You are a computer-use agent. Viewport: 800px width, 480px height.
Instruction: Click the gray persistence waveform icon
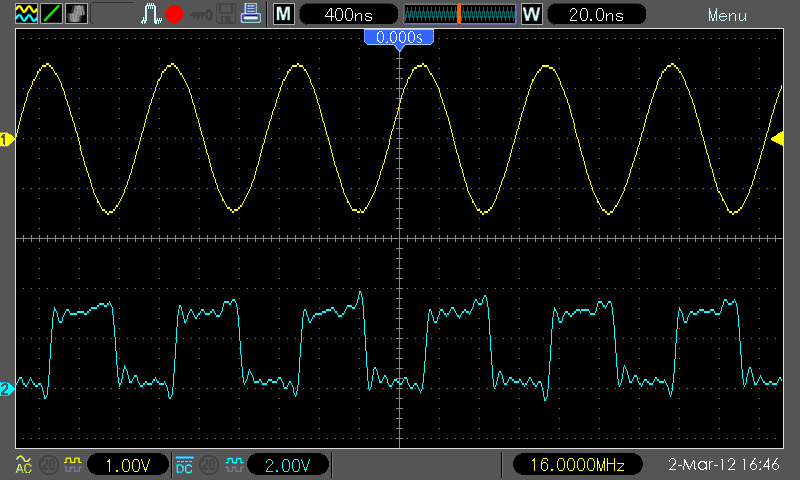click(x=77, y=14)
